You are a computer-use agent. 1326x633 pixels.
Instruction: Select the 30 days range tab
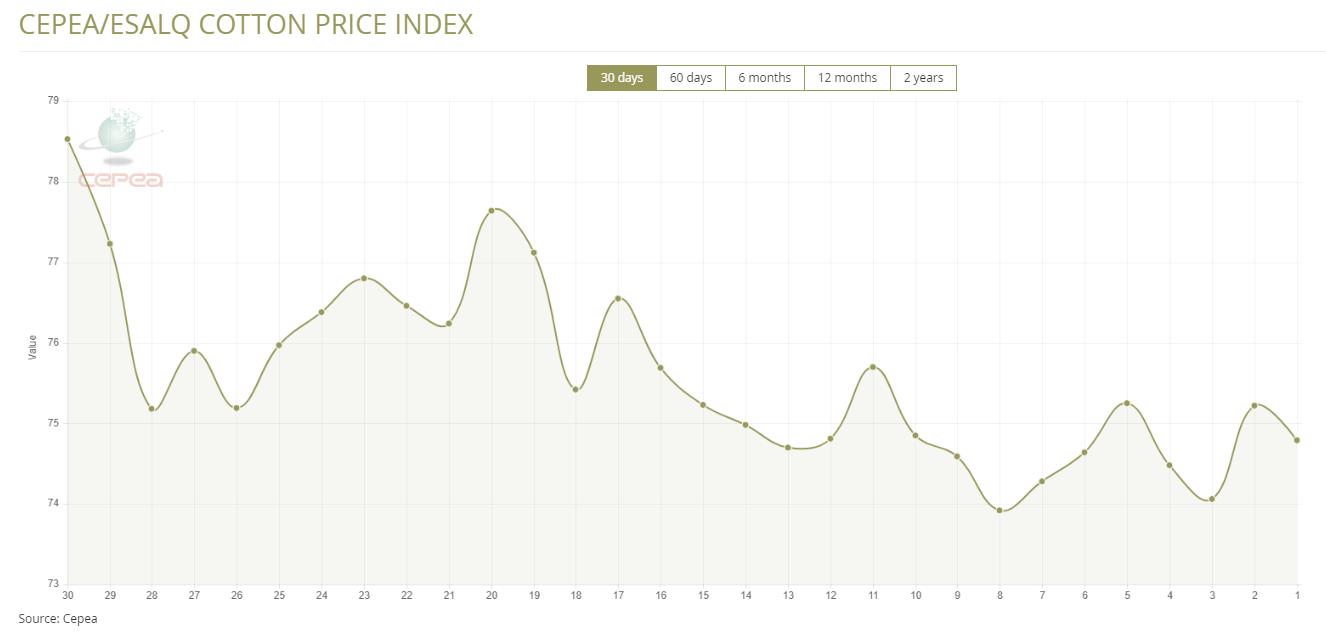click(x=621, y=78)
